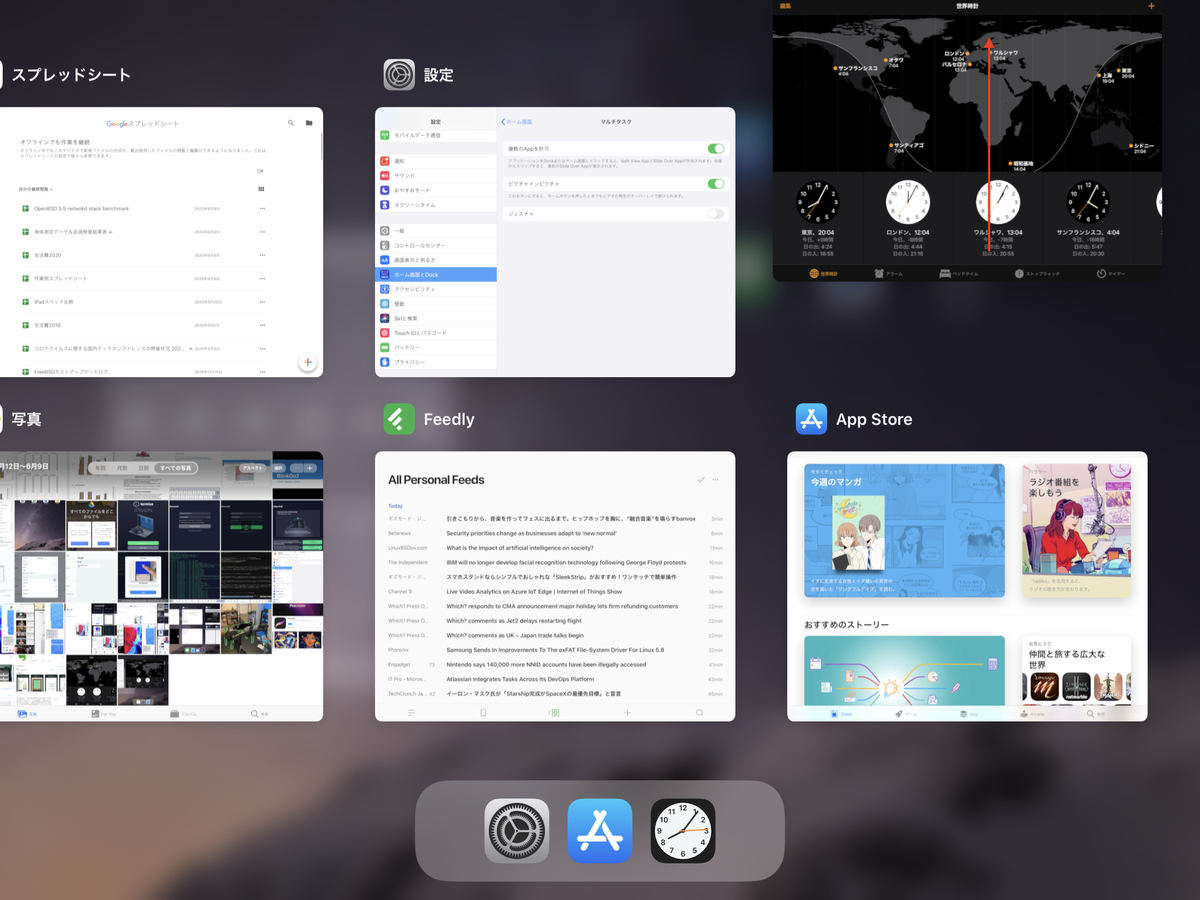Click the London analog clock in Clock card

coord(908,202)
